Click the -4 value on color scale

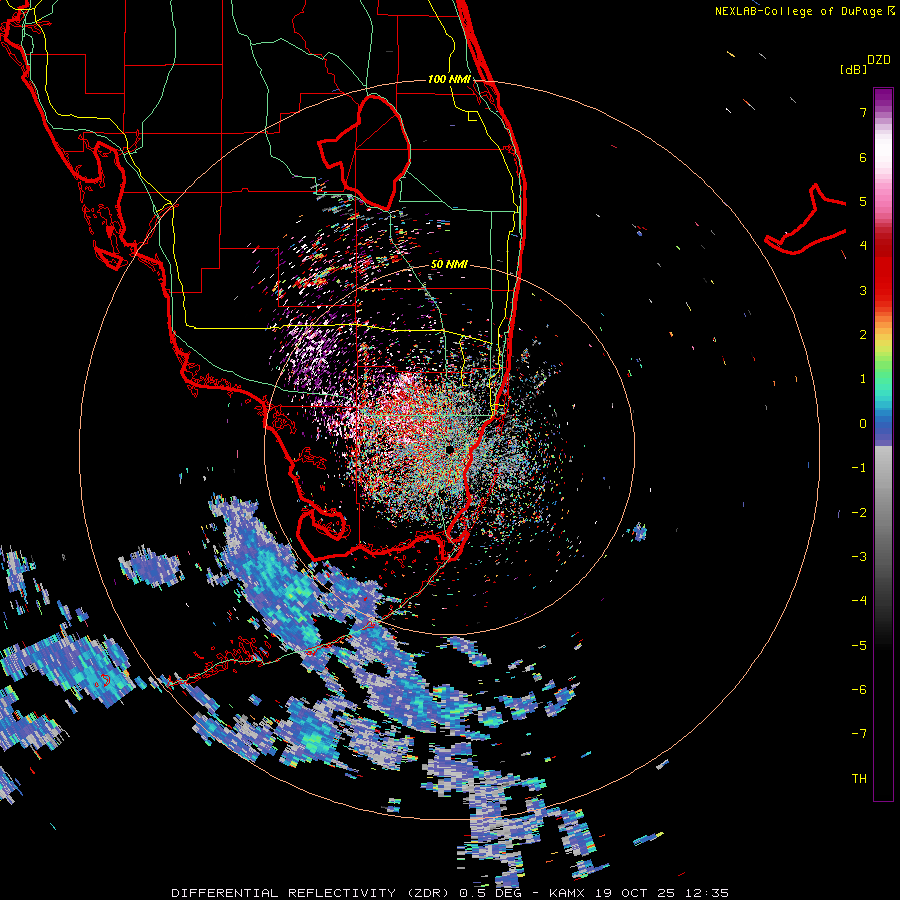pyautogui.click(x=859, y=601)
